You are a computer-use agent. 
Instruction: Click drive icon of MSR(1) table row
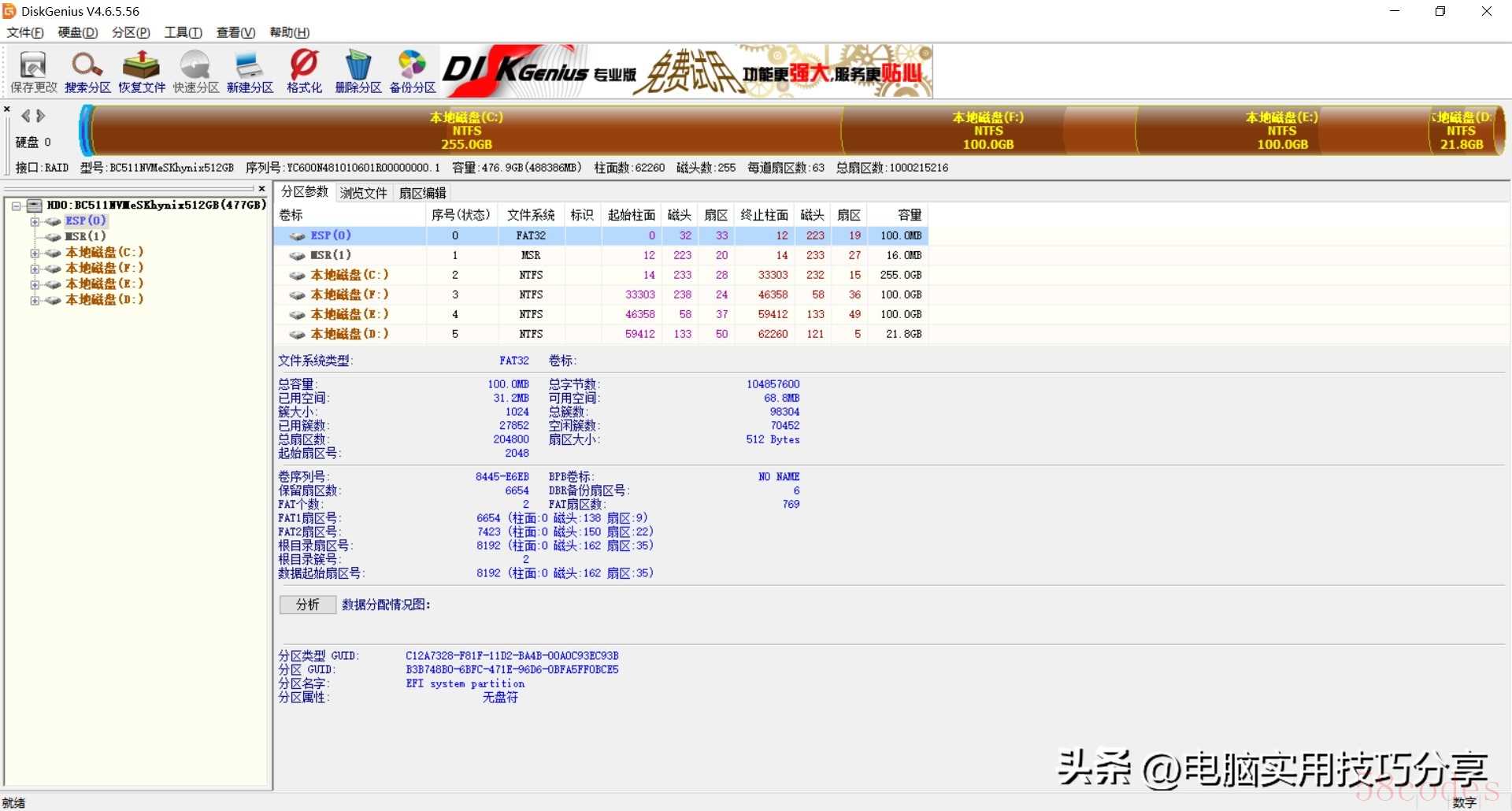pos(297,255)
